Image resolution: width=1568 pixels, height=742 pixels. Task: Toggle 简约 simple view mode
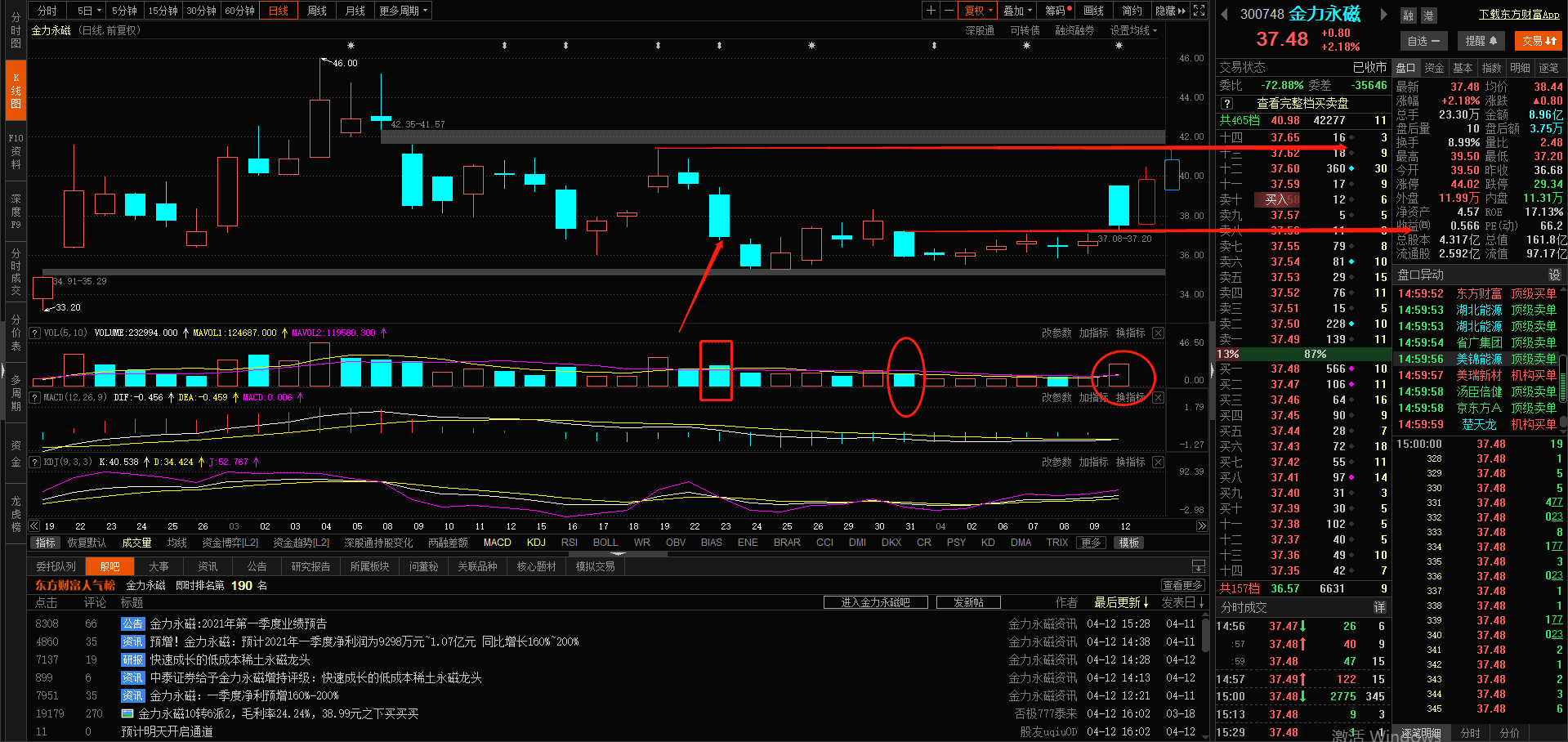pyautogui.click(x=1132, y=11)
